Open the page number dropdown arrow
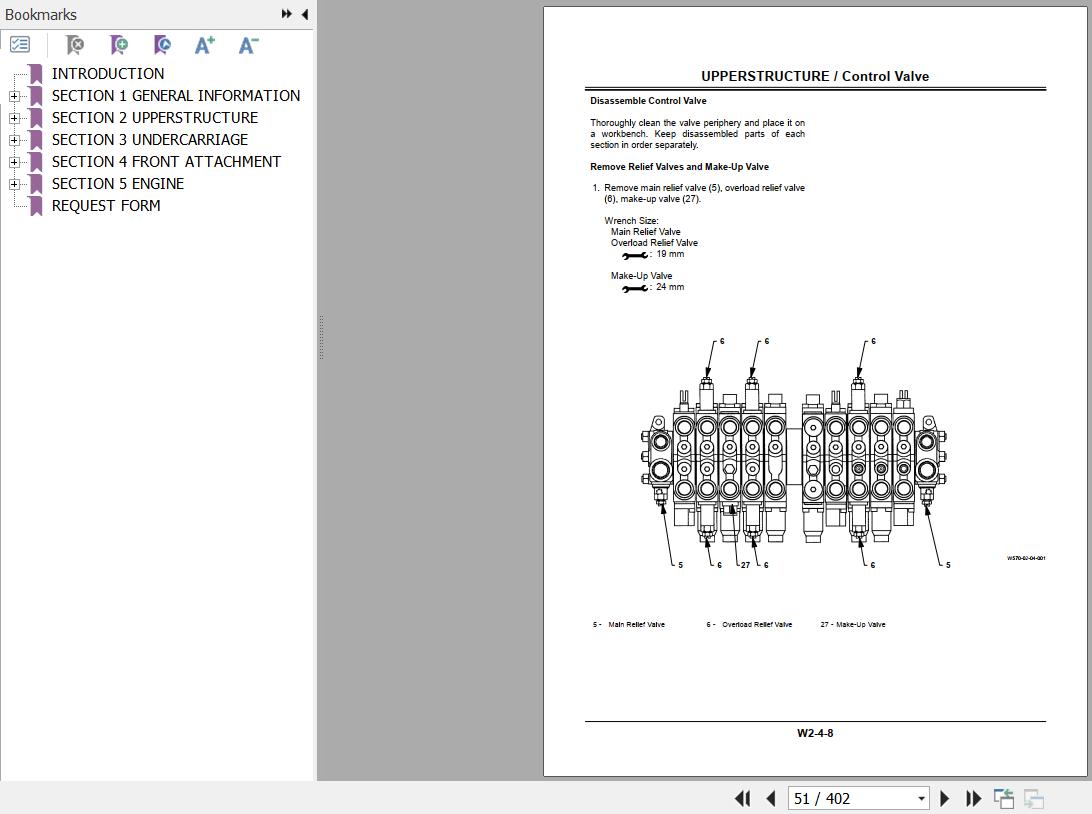 point(921,799)
